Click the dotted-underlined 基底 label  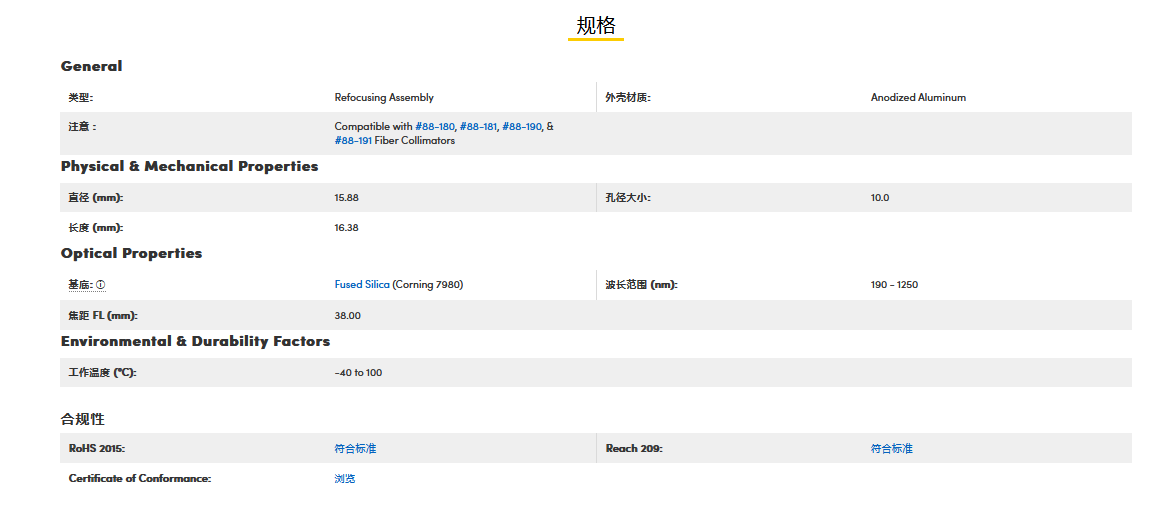click(80, 285)
